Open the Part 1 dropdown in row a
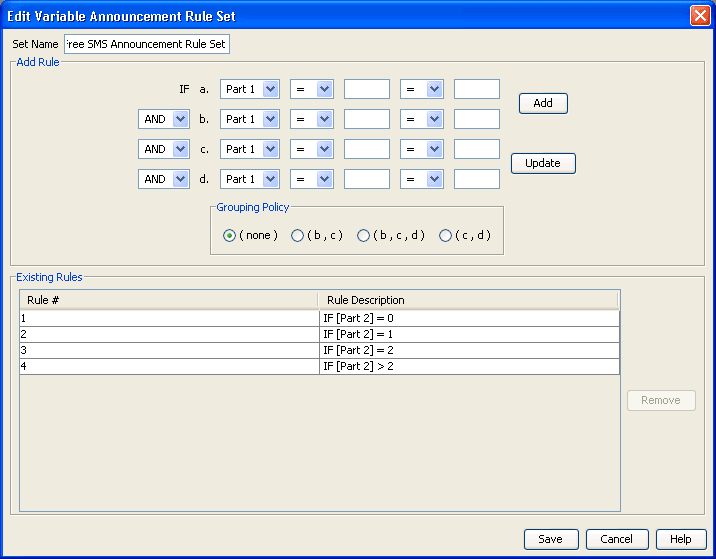This screenshot has height=559, width=716. point(250,89)
